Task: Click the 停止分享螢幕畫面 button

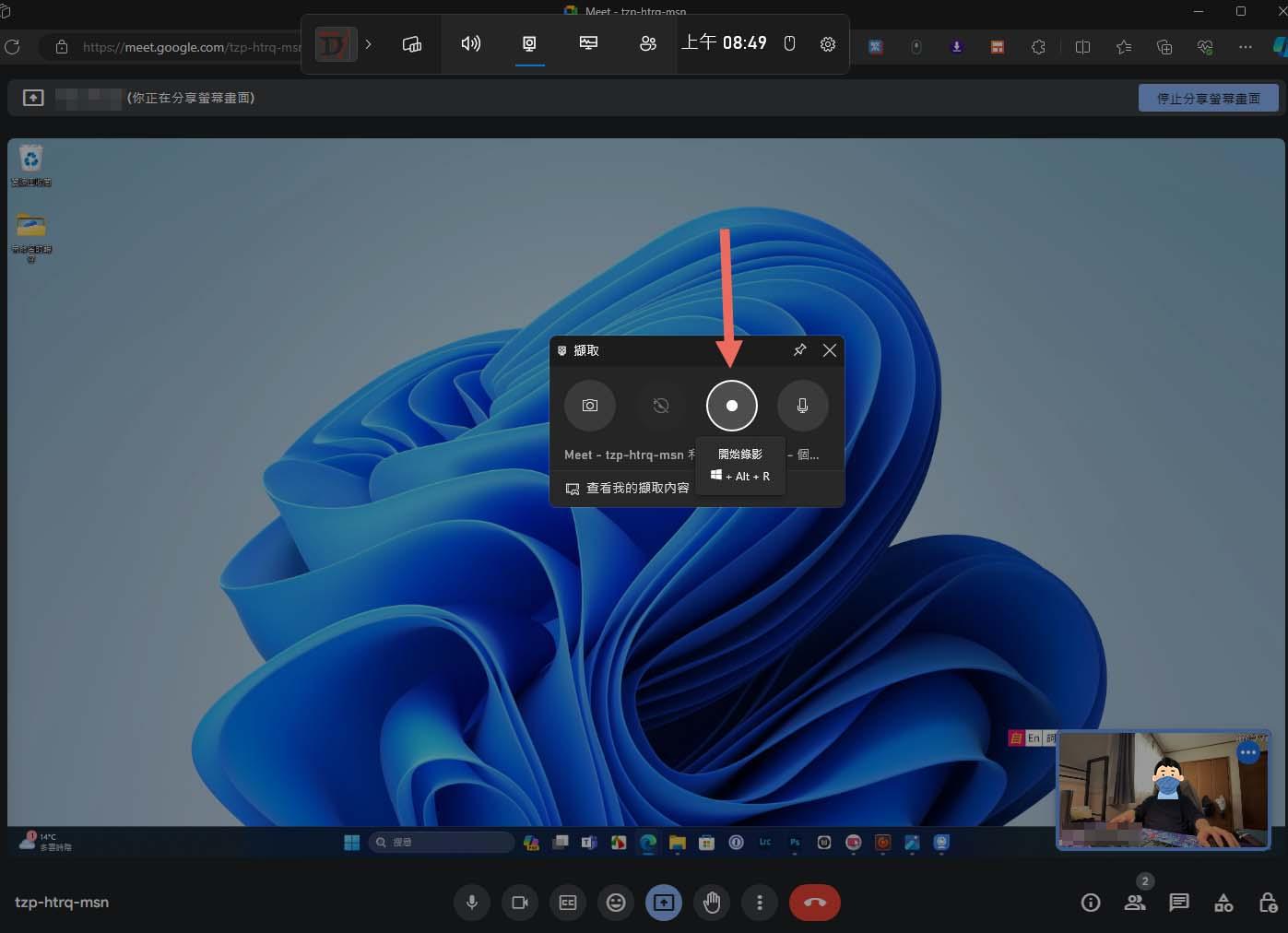Action: [1208, 98]
